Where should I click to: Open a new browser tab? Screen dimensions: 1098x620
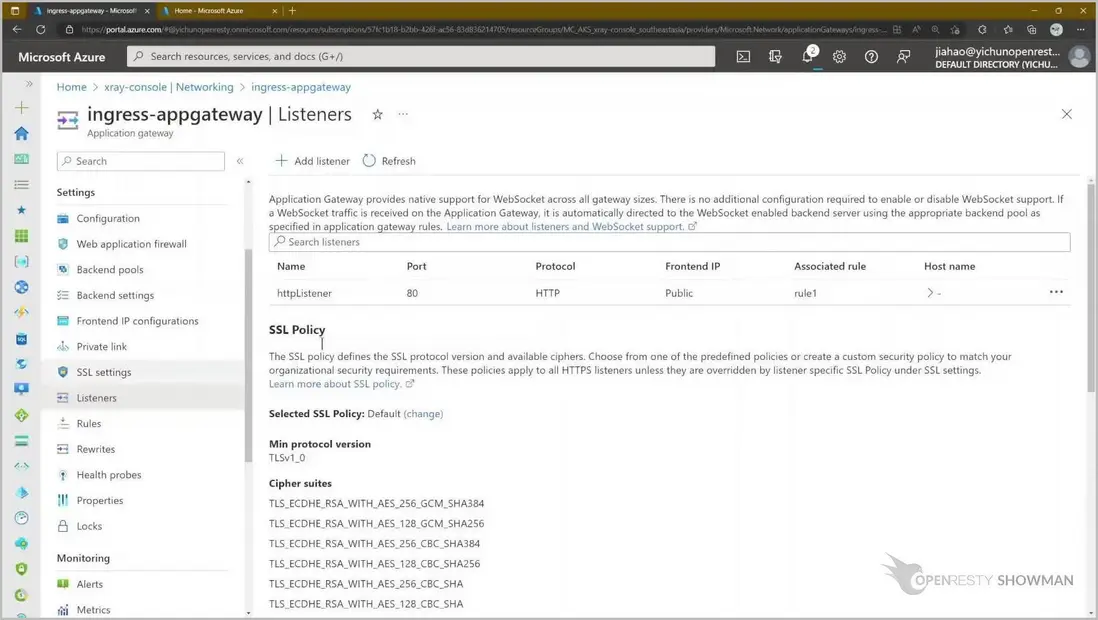(x=293, y=11)
